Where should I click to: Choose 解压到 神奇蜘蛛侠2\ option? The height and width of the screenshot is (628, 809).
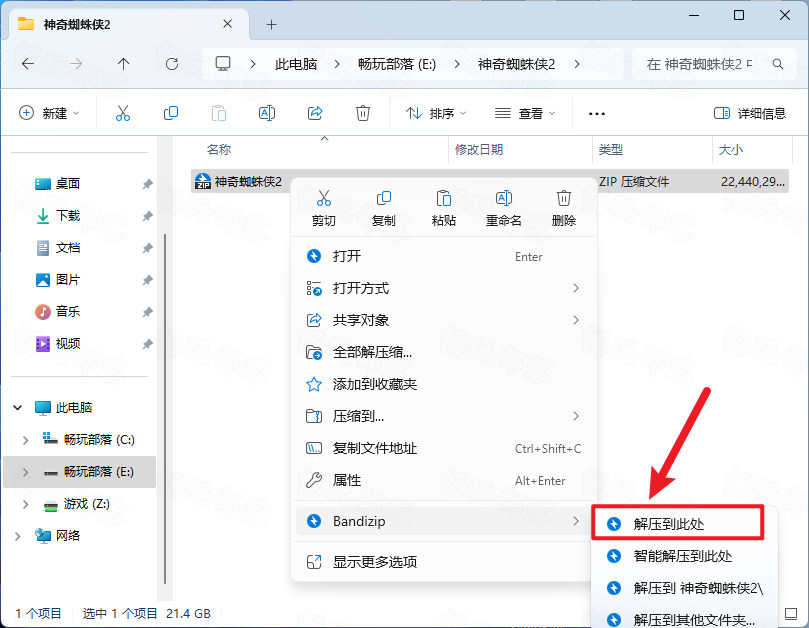pos(684,588)
